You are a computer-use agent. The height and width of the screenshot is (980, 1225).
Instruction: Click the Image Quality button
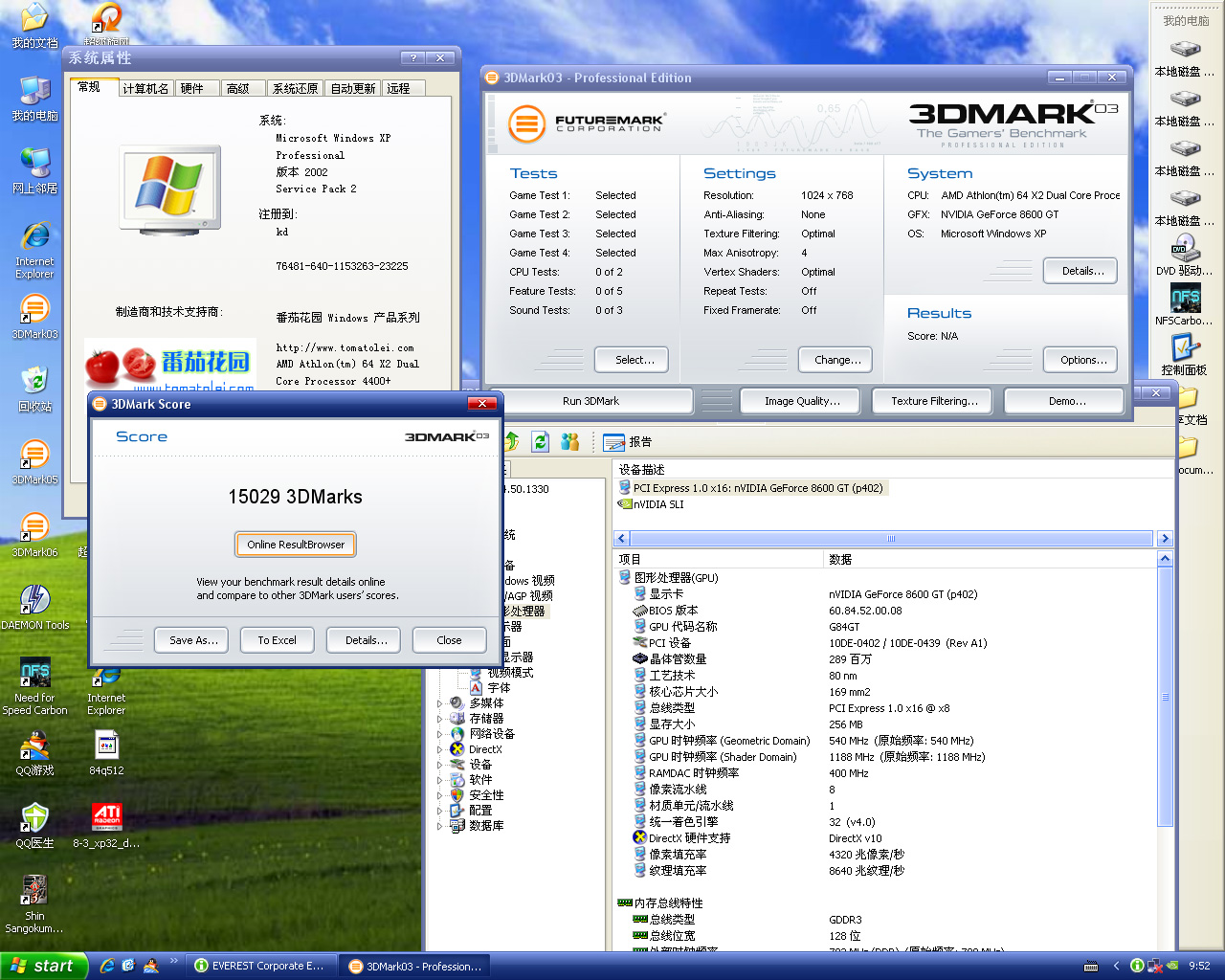tap(801, 401)
